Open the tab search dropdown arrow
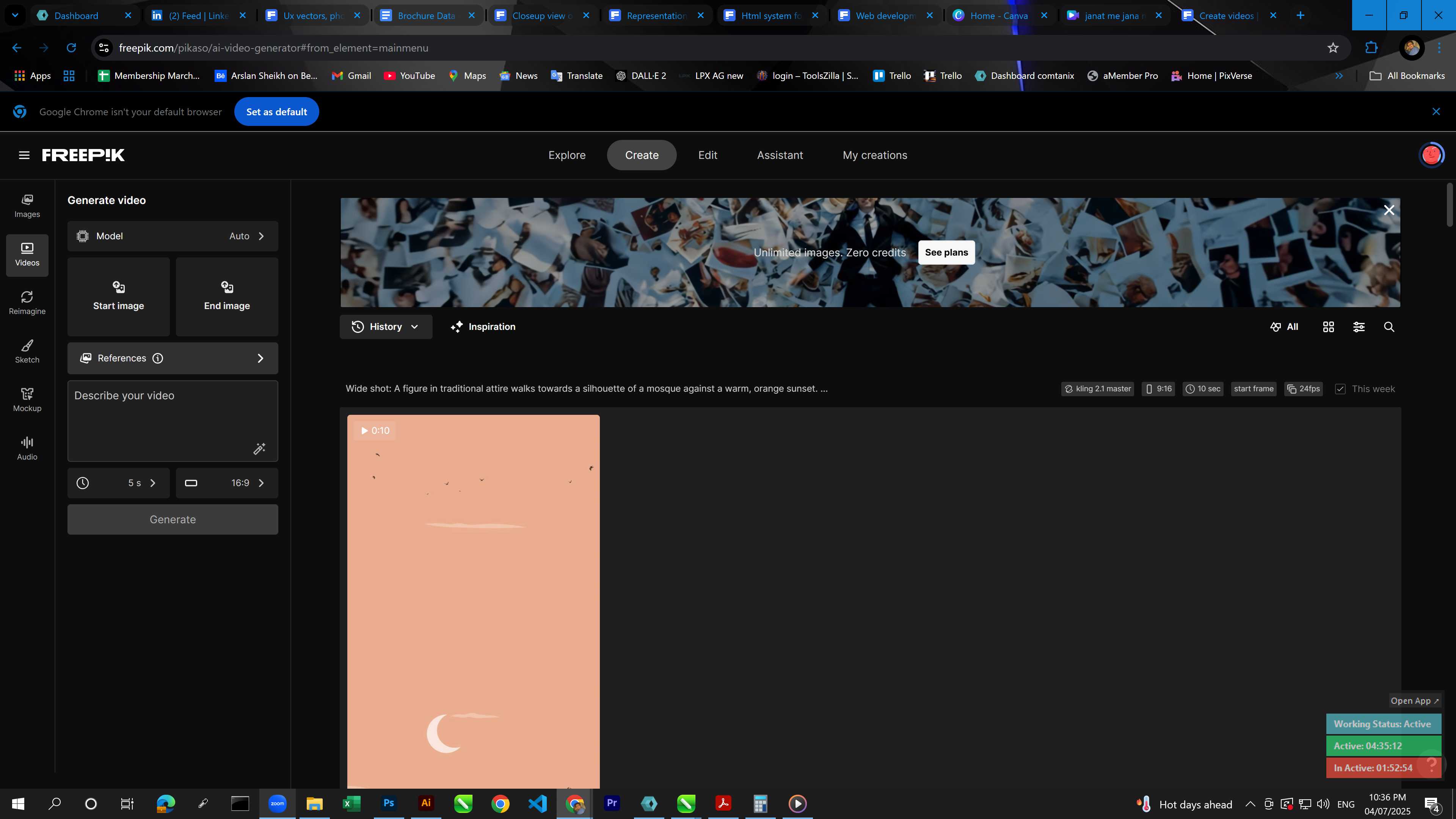Image resolution: width=1456 pixels, height=819 pixels. pyautogui.click(x=15, y=15)
